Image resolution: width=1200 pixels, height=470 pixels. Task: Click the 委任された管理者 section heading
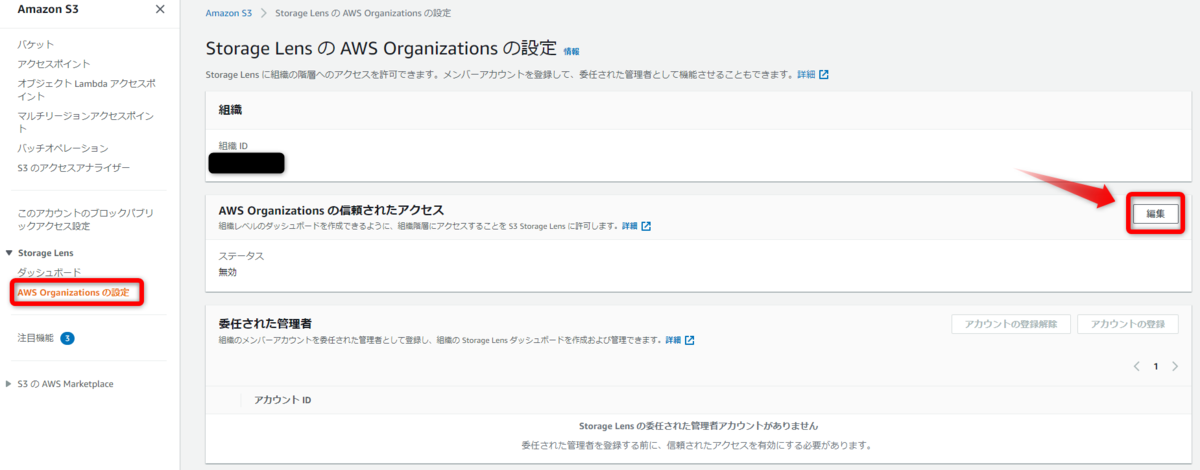265,324
